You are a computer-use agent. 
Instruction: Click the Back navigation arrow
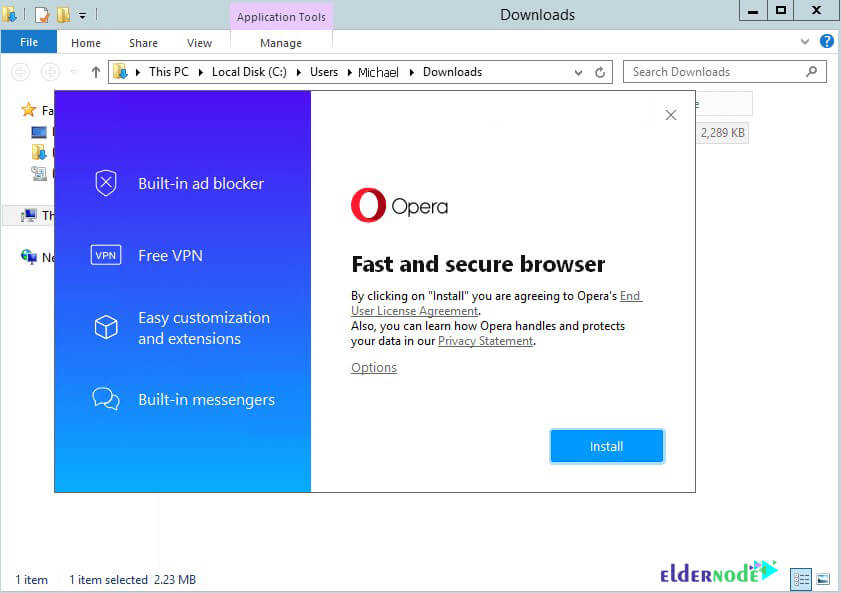point(20,72)
